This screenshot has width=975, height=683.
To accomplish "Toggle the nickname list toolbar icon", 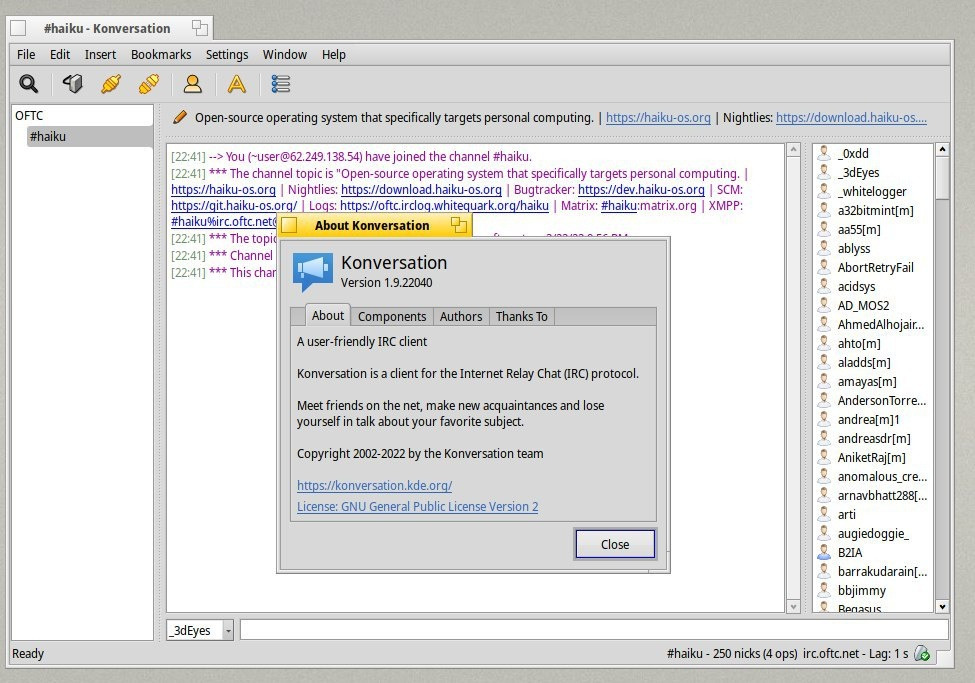I will 280,84.
